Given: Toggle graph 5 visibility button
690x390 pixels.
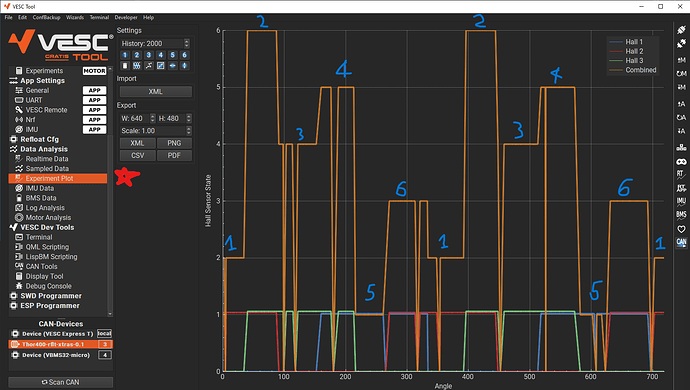Looking at the screenshot, I should [x=172, y=55].
